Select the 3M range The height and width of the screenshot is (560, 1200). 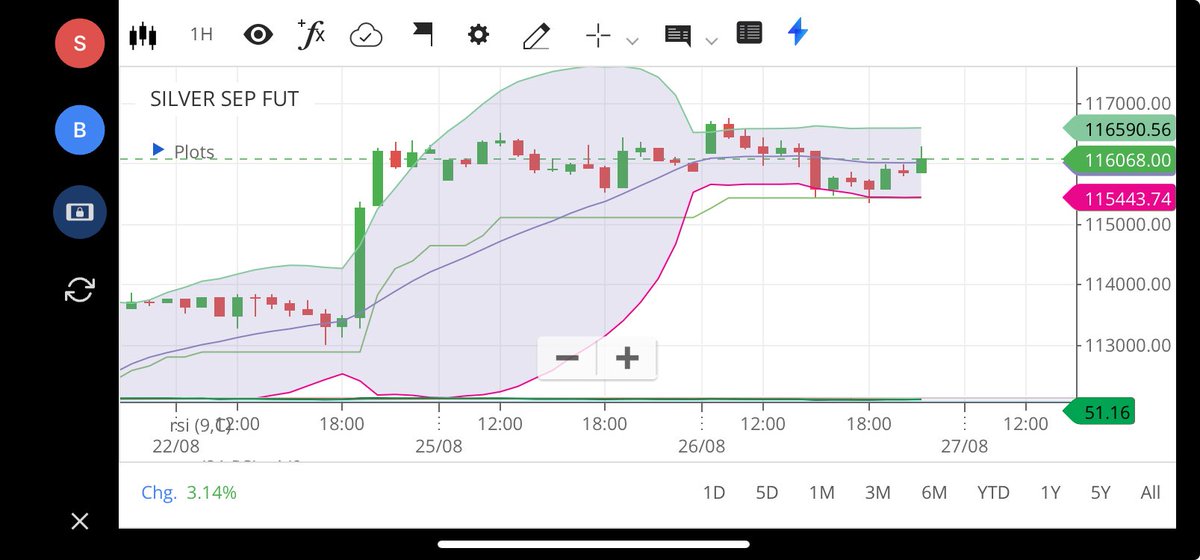click(x=878, y=493)
